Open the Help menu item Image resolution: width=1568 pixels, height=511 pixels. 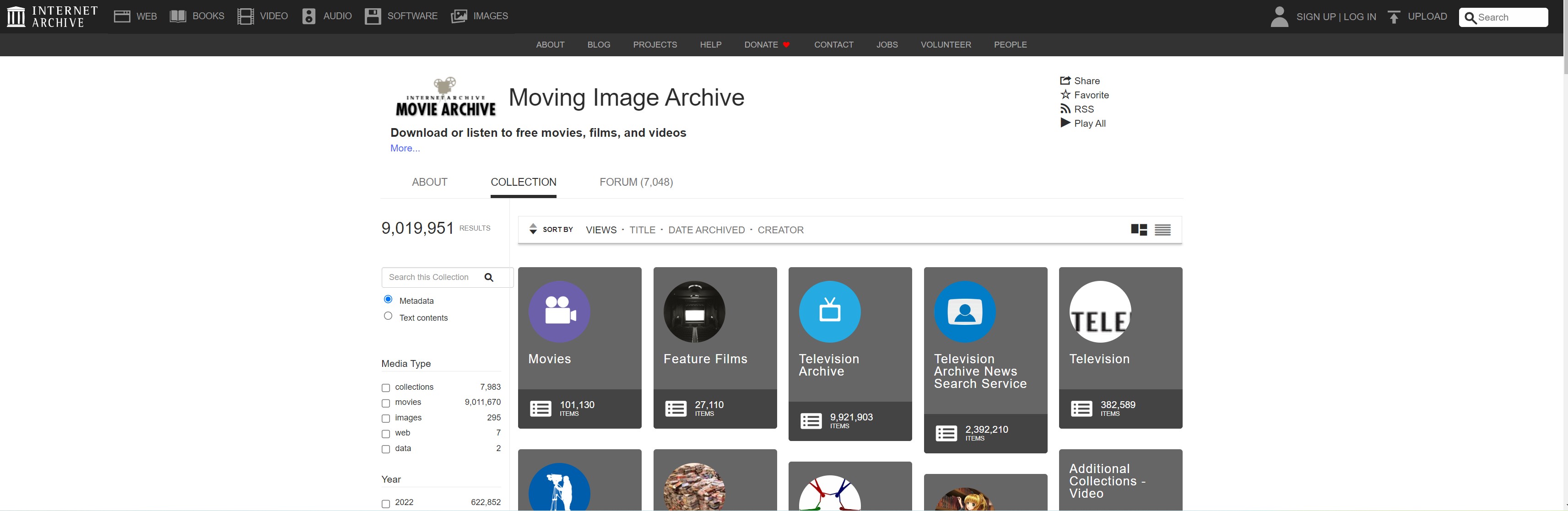tap(710, 44)
